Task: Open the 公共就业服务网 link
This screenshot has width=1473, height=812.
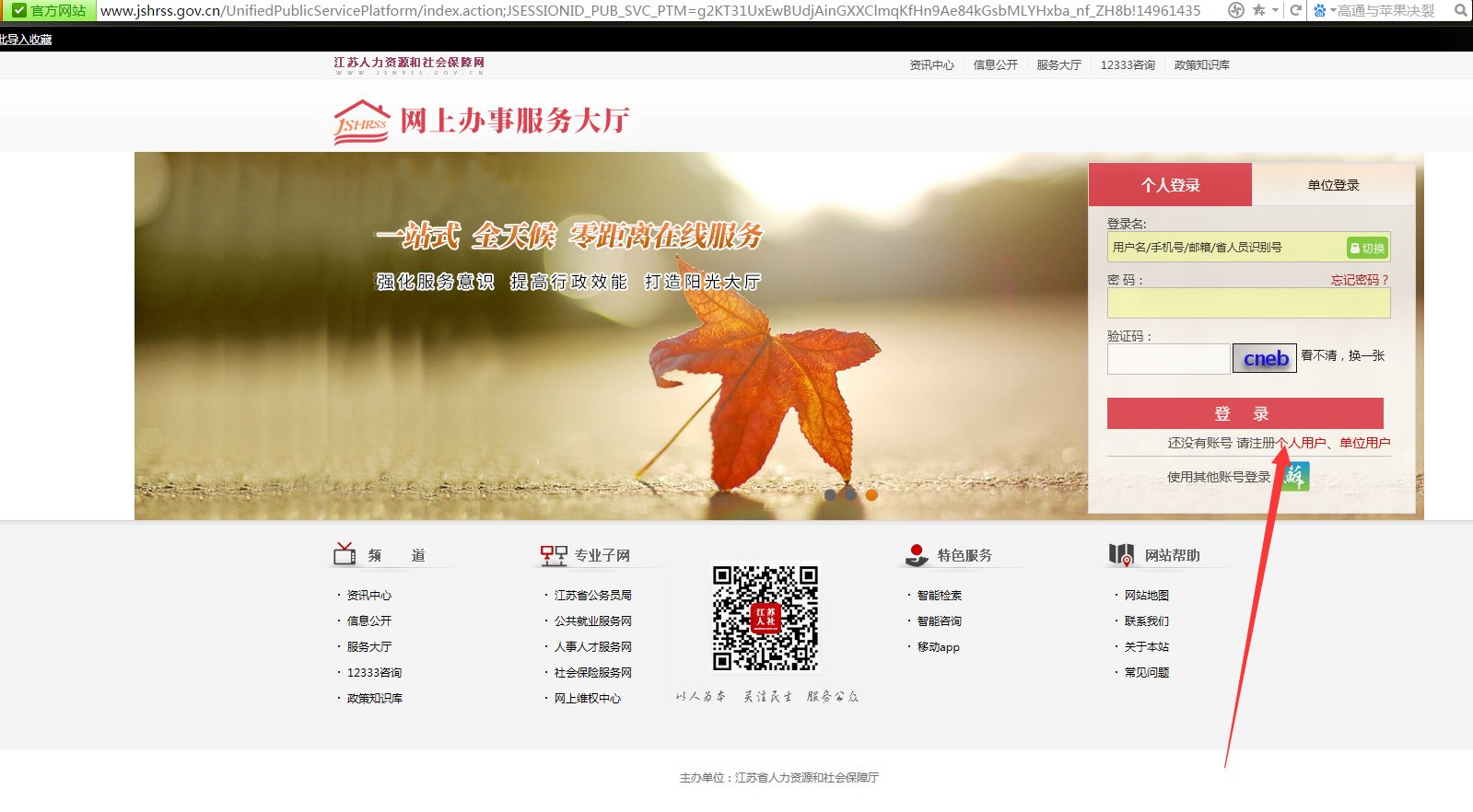Action: point(592,621)
